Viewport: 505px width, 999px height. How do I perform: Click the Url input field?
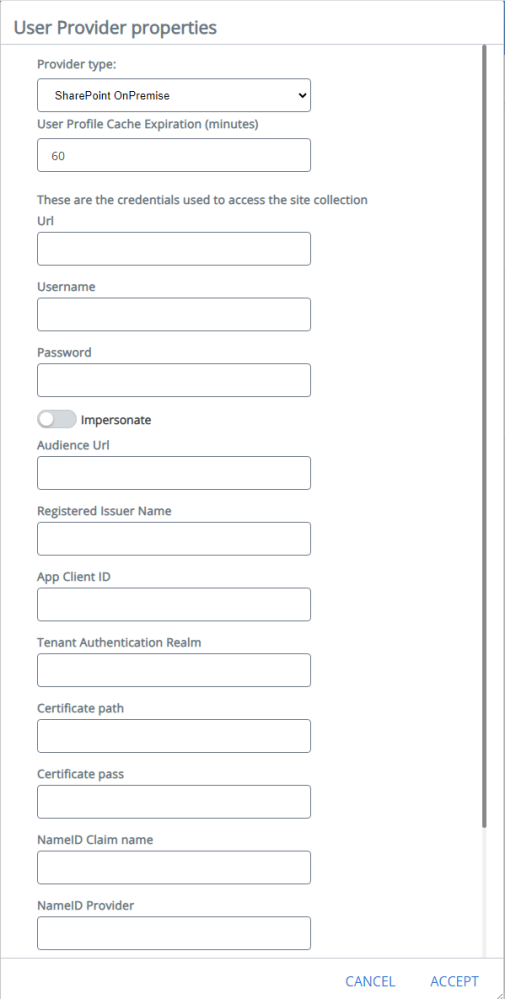pos(174,248)
